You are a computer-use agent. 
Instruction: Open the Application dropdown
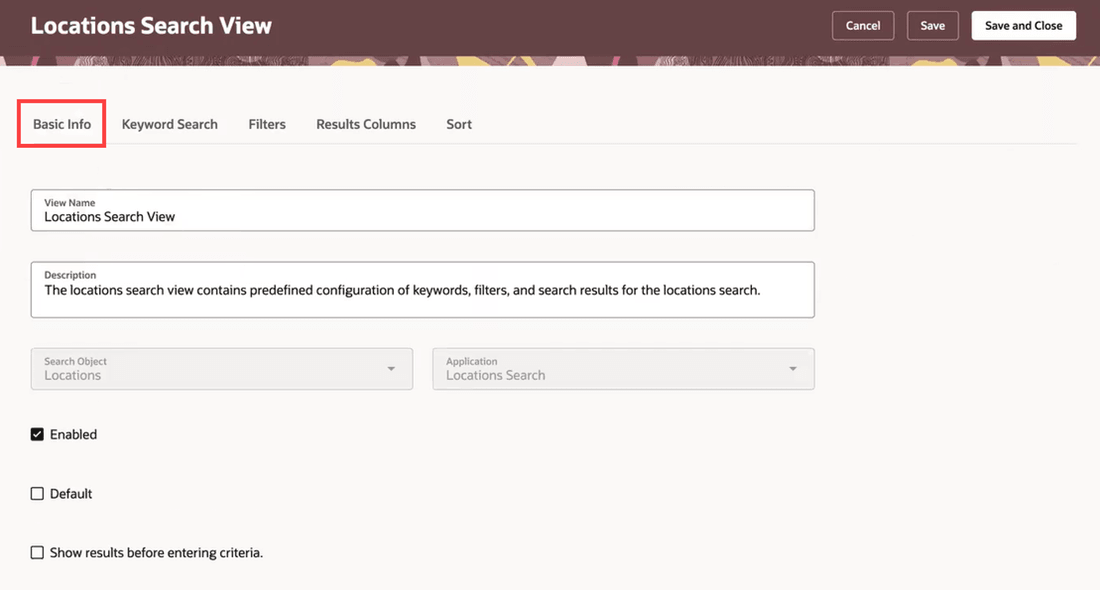[623, 369]
